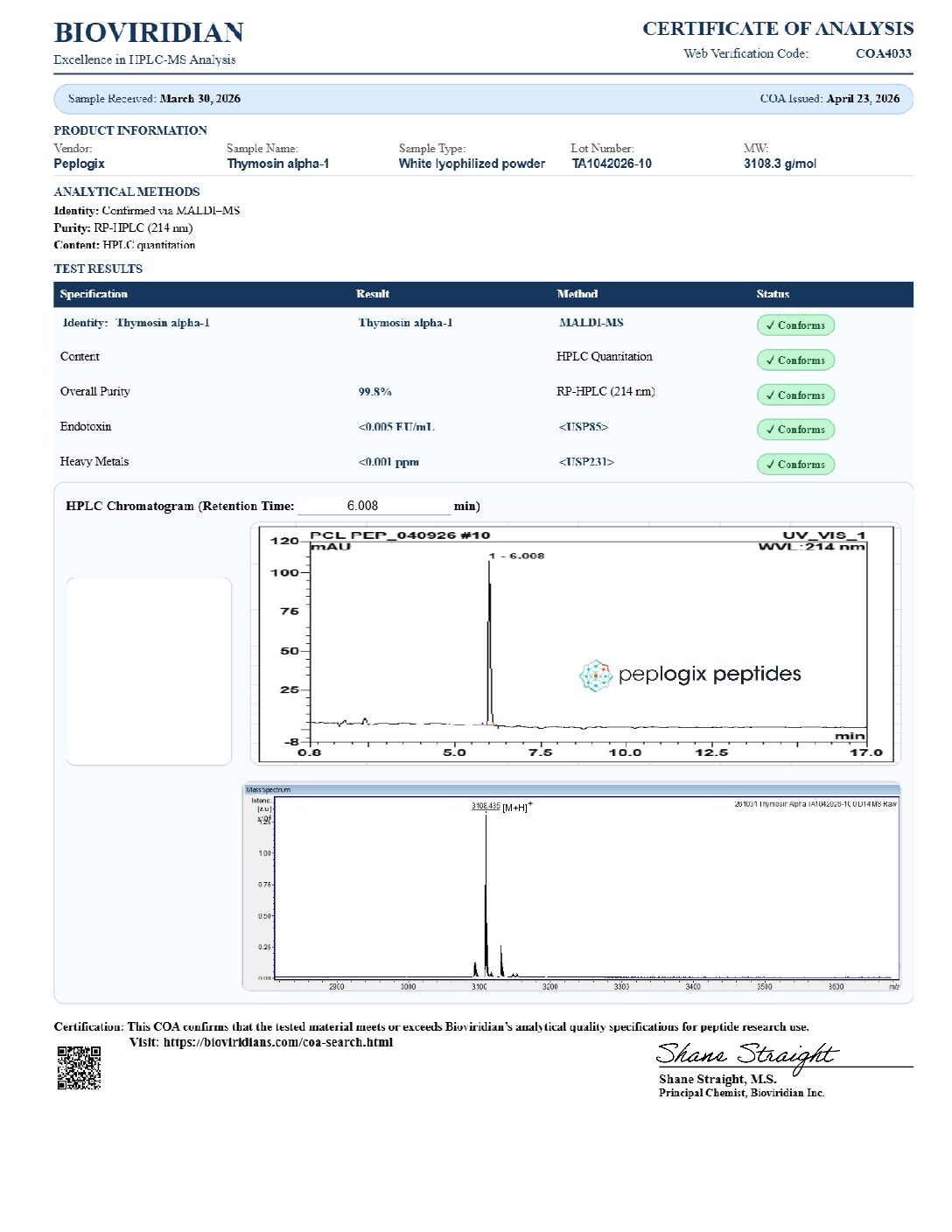Click the RP-HPLC (214 nm) method cell

(605, 391)
